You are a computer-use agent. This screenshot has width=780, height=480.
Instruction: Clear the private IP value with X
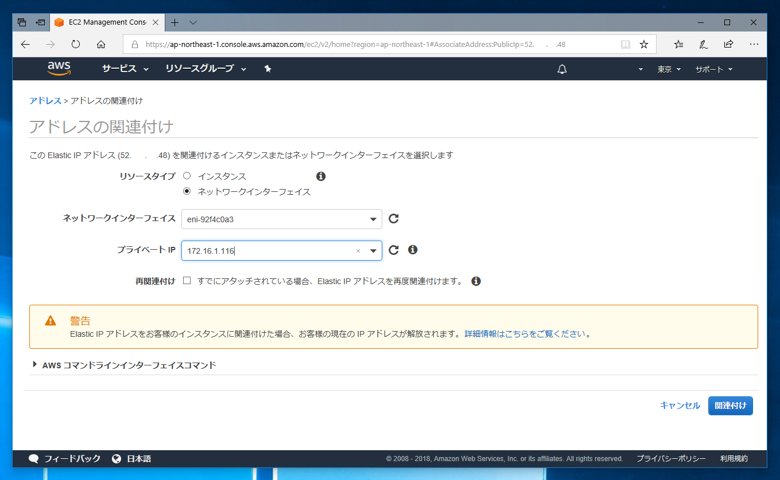coord(358,251)
